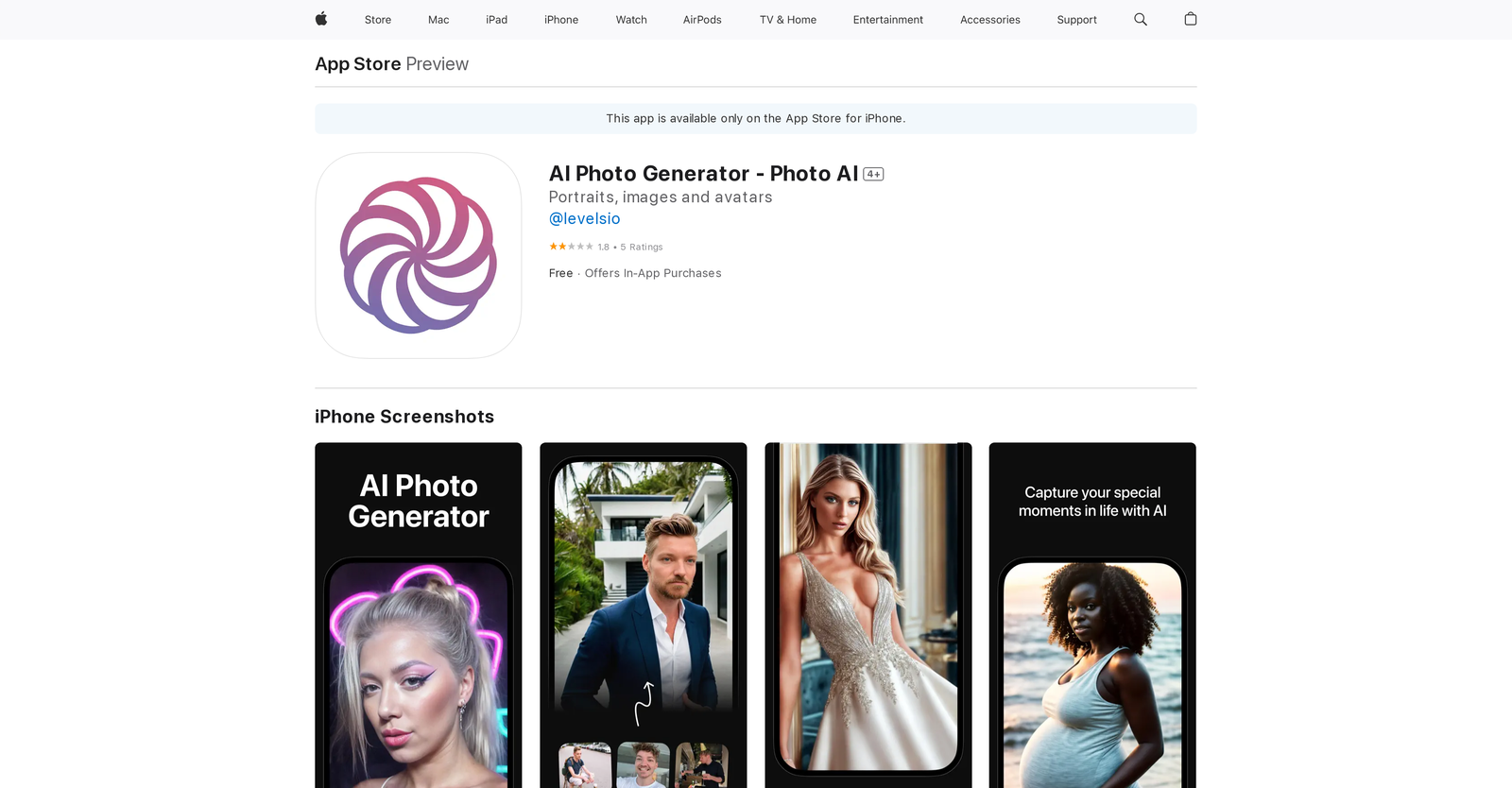
Task: Open the Store menu
Action: coord(378,20)
